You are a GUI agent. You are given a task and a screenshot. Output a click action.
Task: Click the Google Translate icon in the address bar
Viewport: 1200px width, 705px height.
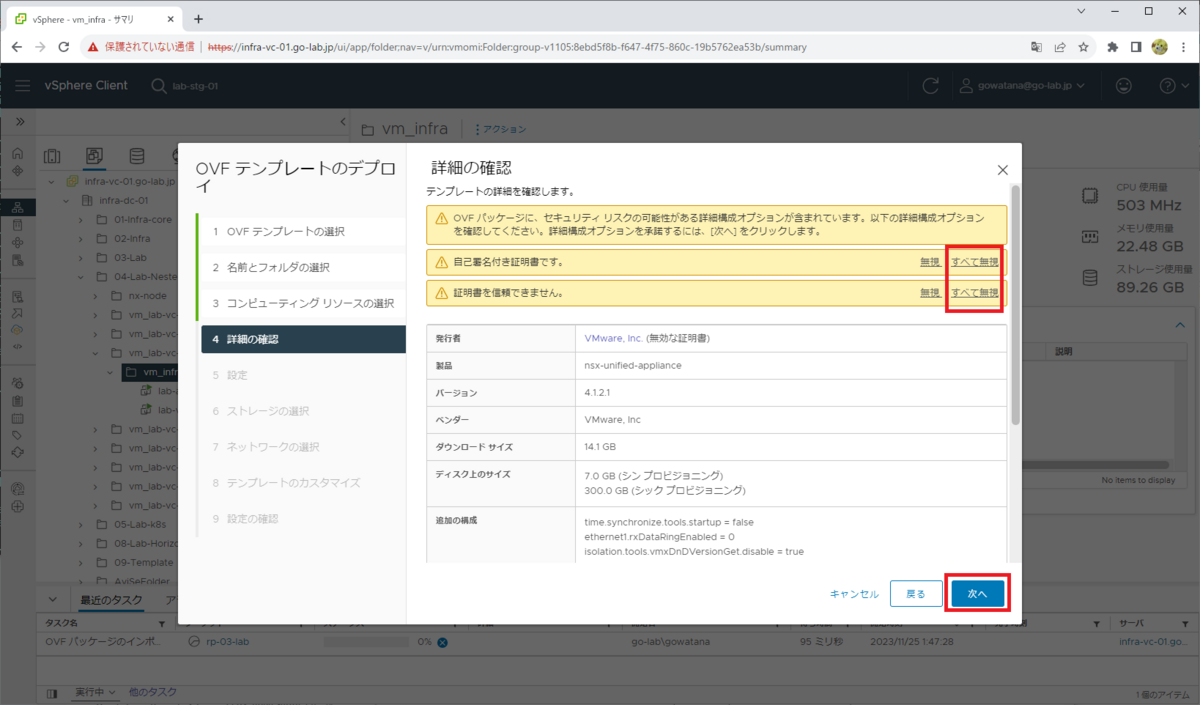(1036, 47)
